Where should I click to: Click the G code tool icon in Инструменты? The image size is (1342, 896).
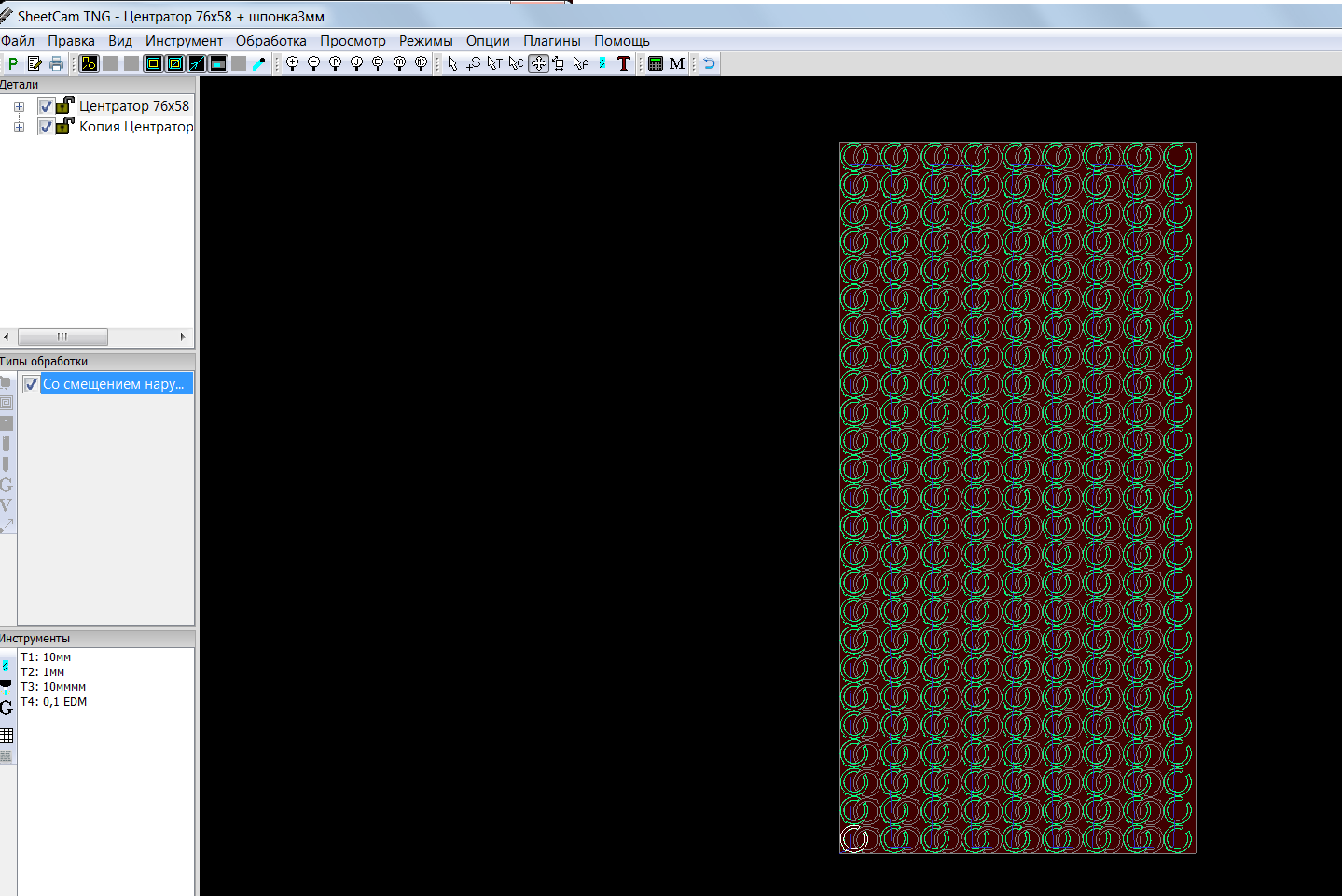6,708
